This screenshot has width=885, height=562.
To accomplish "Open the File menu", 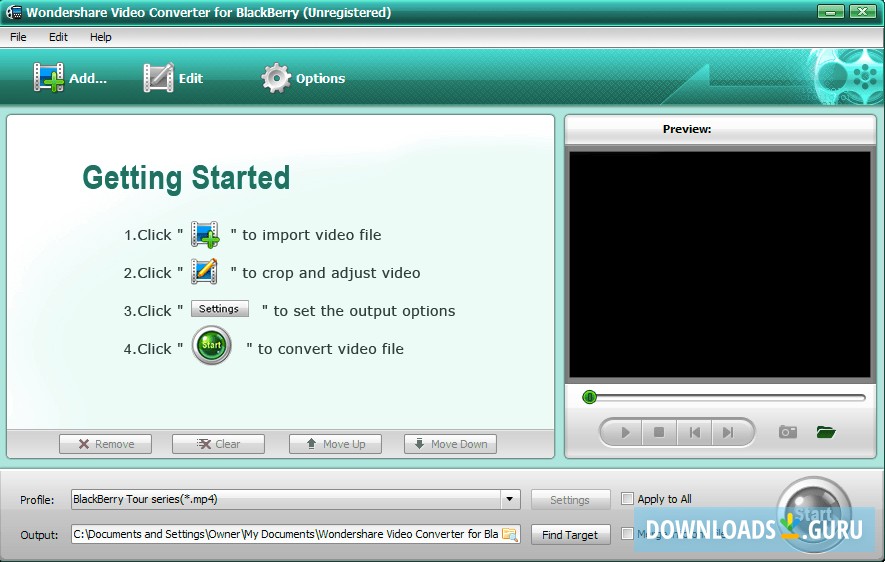I will [x=18, y=37].
